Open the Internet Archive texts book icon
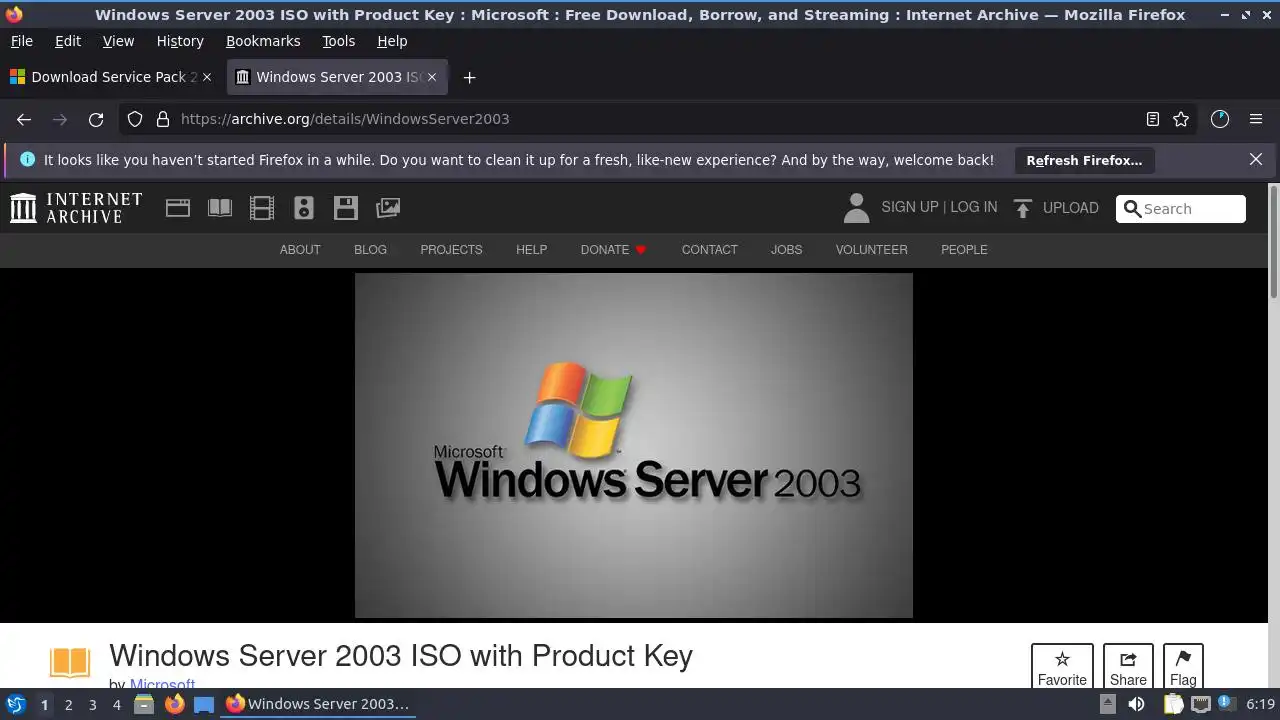Screen dimensions: 1280x720 tap(220, 208)
